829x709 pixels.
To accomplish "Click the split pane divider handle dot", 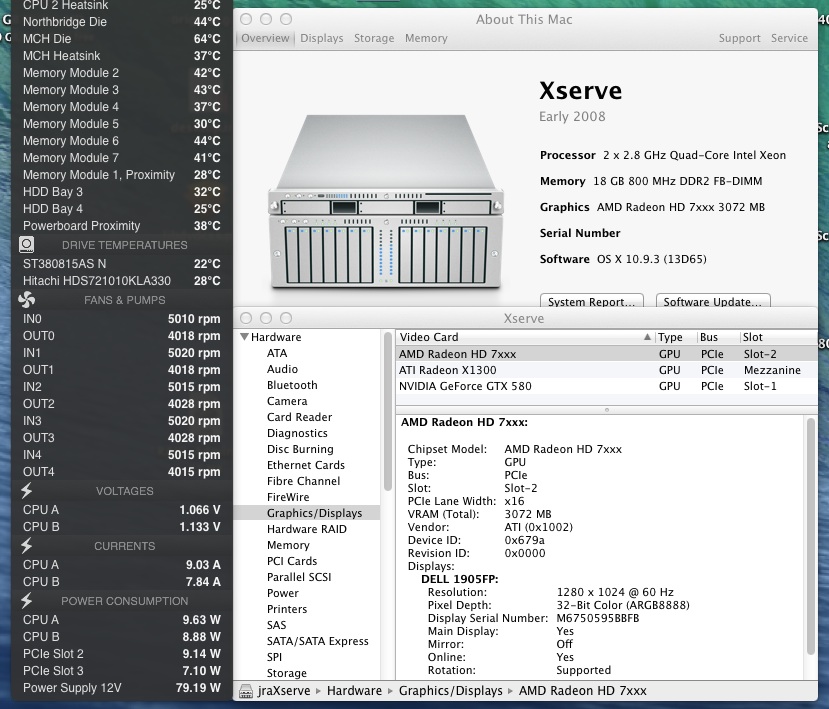I will click(x=606, y=410).
